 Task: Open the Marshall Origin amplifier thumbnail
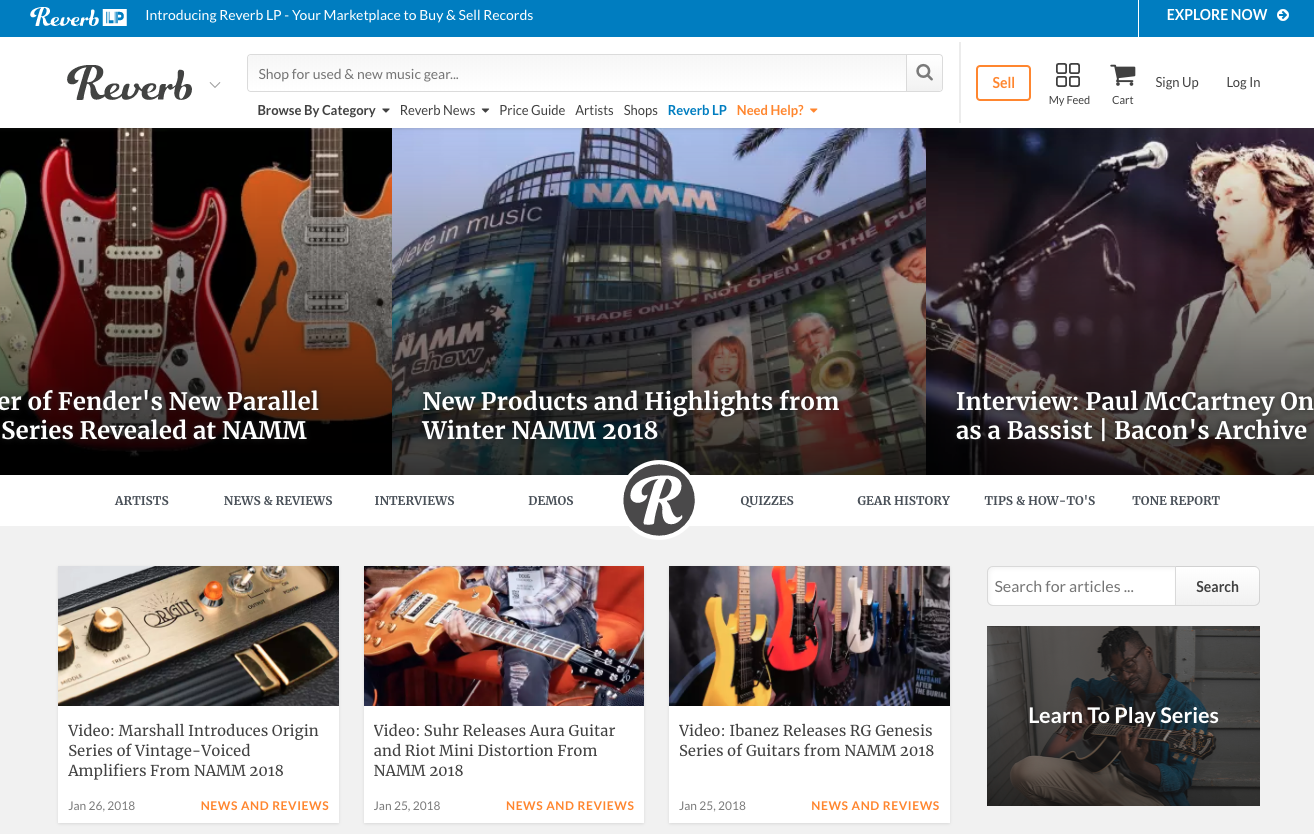pyautogui.click(x=198, y=636)
